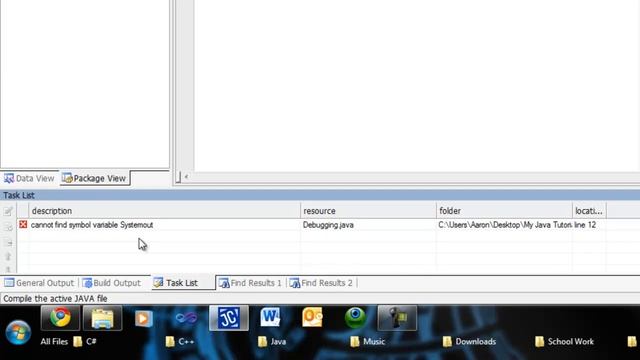Screen dimensions: 640x360
Task: Sort tasks by the location column header
Action: [x=589, y=211]
